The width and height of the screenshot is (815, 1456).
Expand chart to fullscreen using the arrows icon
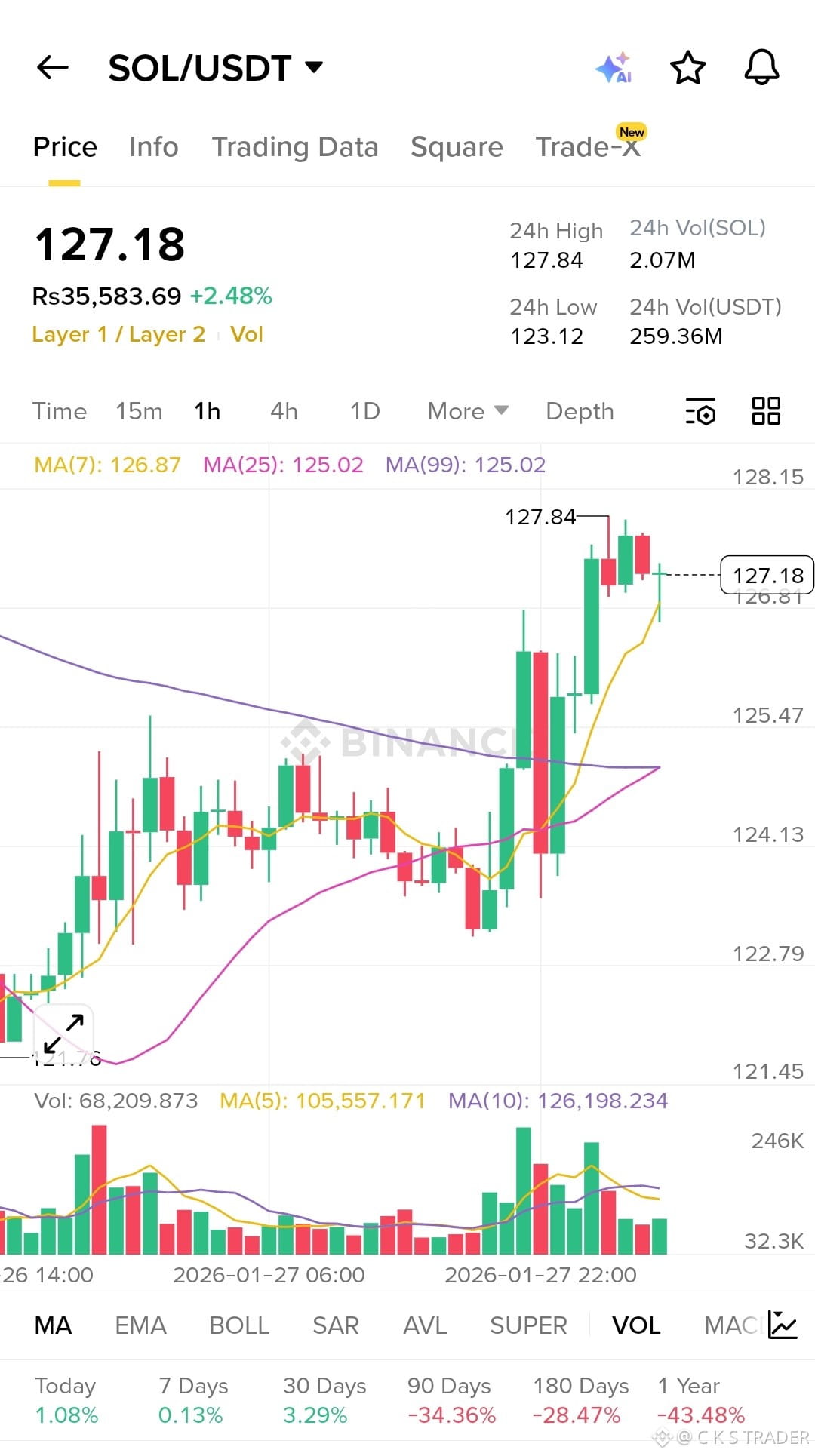pos(63,1034)
